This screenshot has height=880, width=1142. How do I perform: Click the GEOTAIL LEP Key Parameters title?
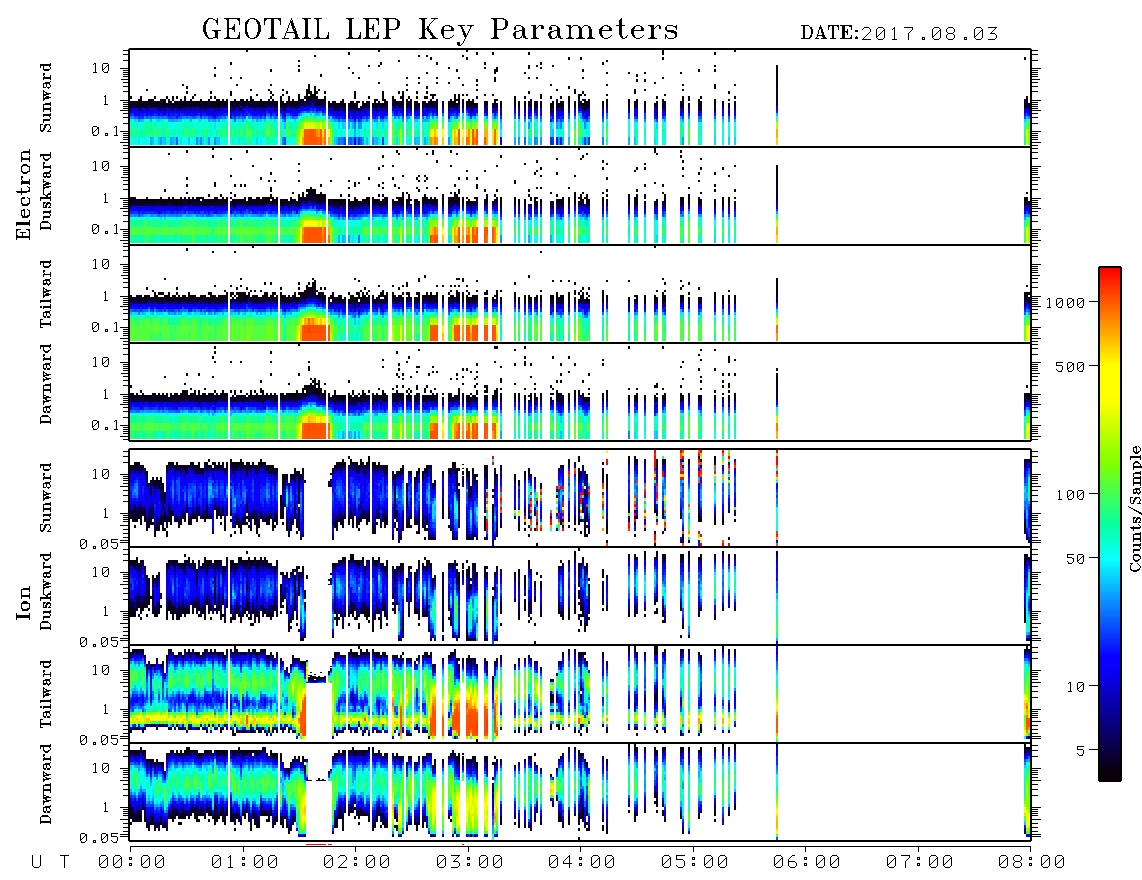tap(440, 31)
